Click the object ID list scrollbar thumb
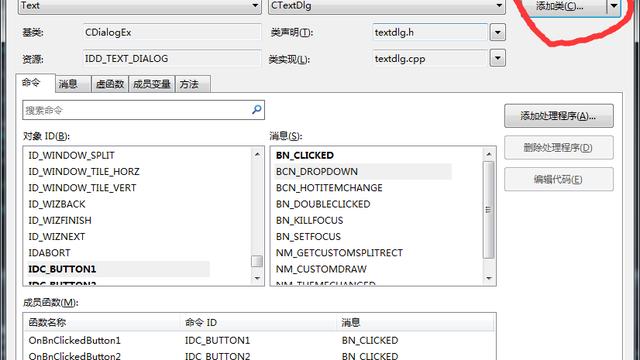Screen dimensions: 640x360 257,261
